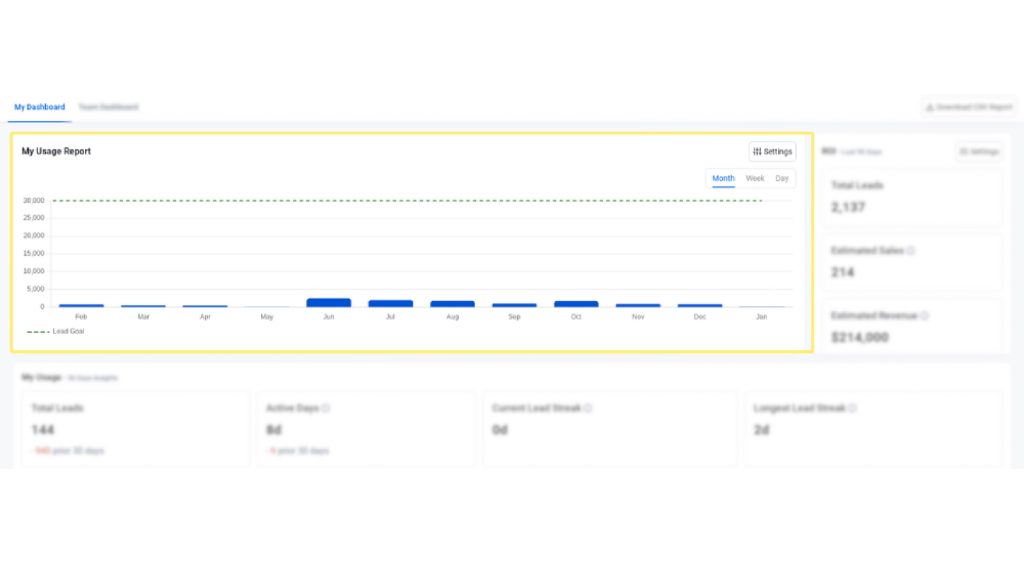Click the 2,137 Total Leads value
The width and height of the screenshot is (1024, 563).
(x=848, y=207)
